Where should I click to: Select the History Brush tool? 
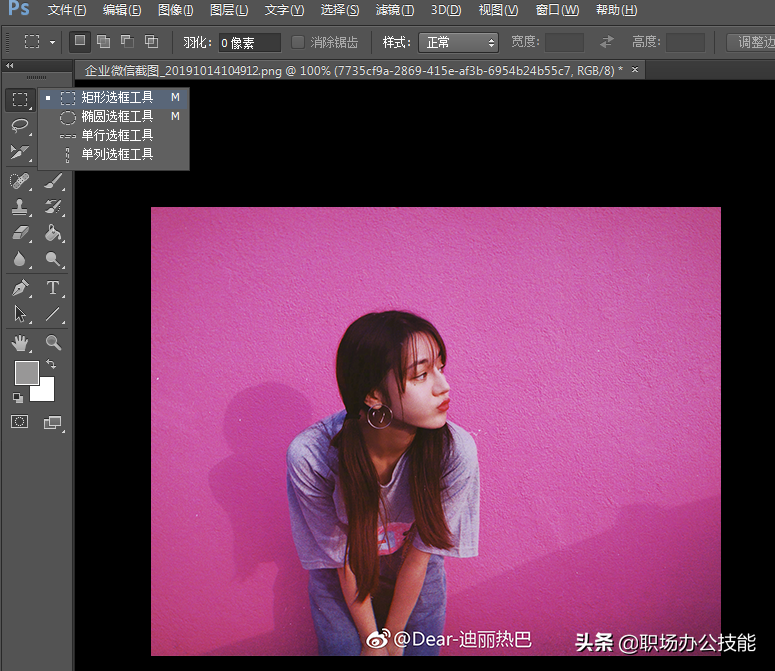click(53, 207)
